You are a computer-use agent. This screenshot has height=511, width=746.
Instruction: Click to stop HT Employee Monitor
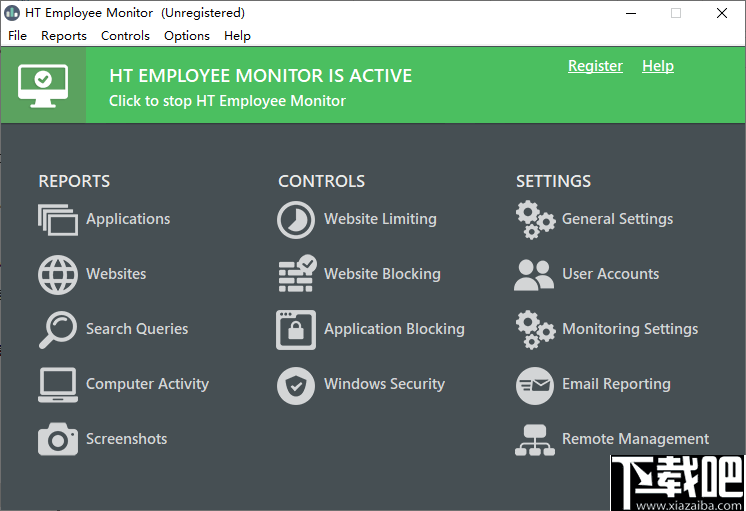(227, 101)
